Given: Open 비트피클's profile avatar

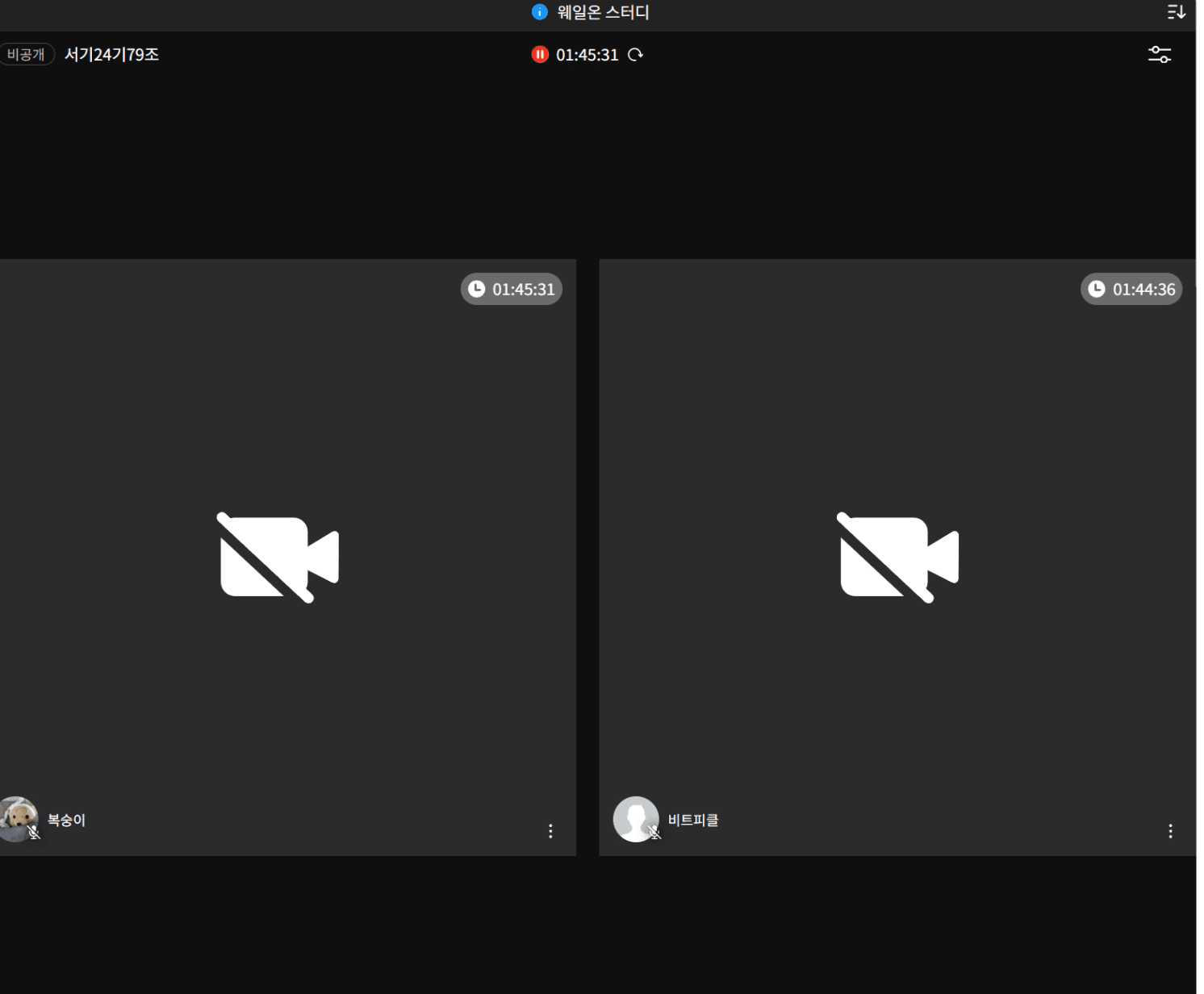Looking at the screenshot, I should tap(636, 819).
